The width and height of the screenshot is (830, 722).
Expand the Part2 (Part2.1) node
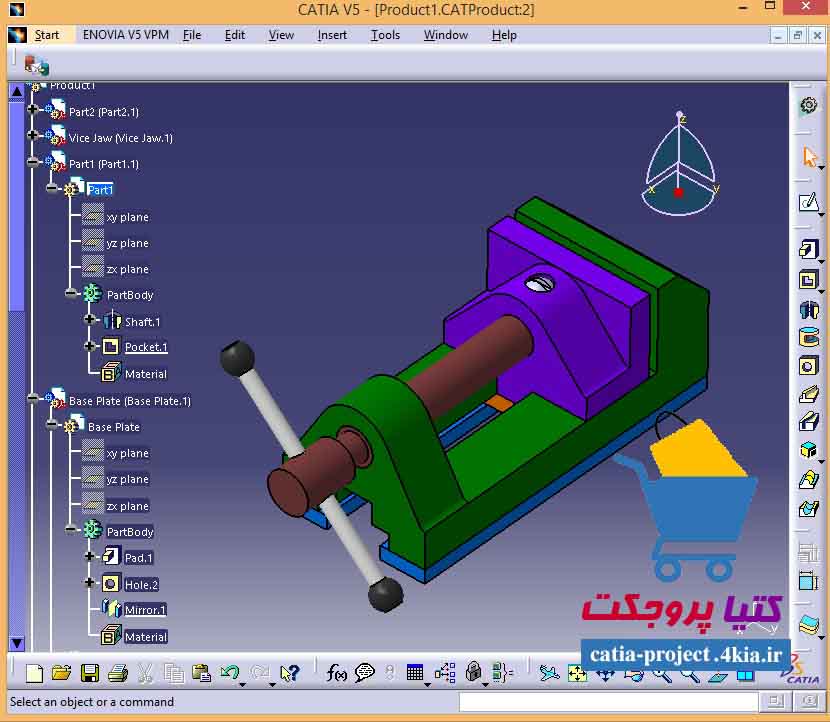tap(32, 109)
